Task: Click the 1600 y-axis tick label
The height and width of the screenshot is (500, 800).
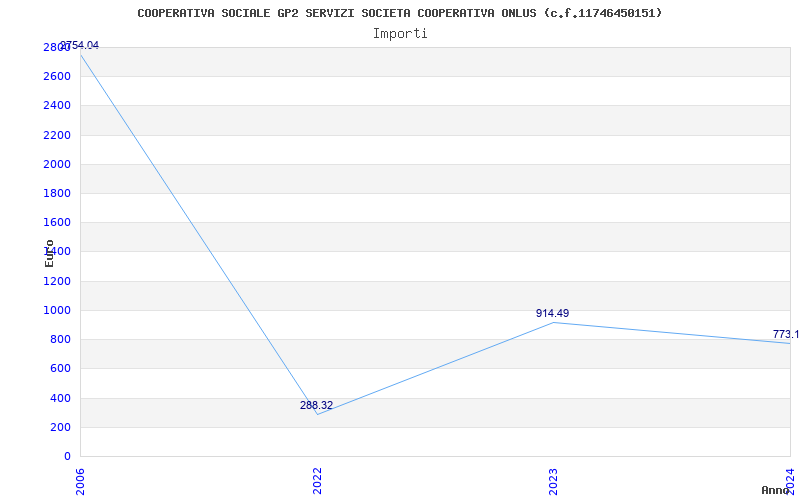Action: tap(57, 222)
